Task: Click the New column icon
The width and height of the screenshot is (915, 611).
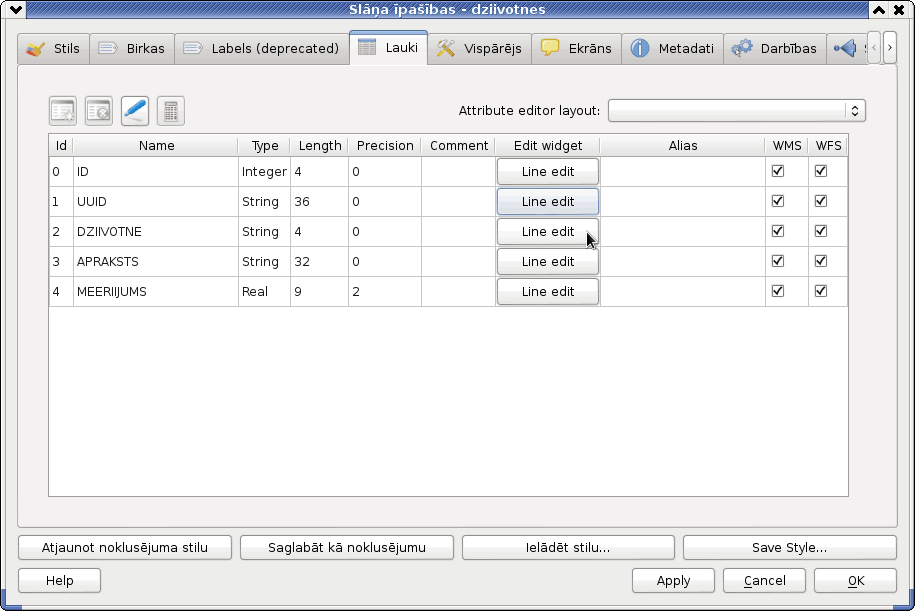Action: click(63, 111)
